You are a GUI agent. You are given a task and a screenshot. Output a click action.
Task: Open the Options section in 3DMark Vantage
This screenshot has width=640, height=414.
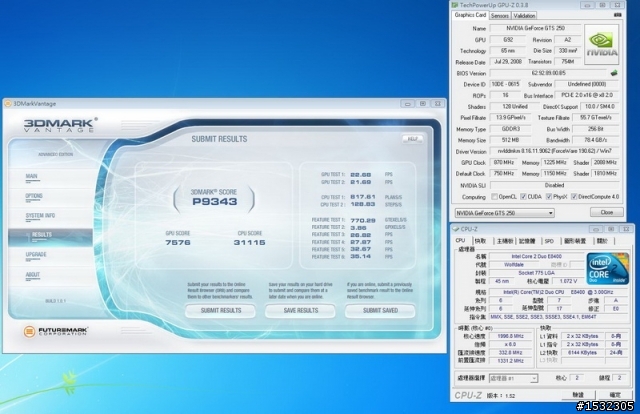pyautogui.click(x=34, y=196)
